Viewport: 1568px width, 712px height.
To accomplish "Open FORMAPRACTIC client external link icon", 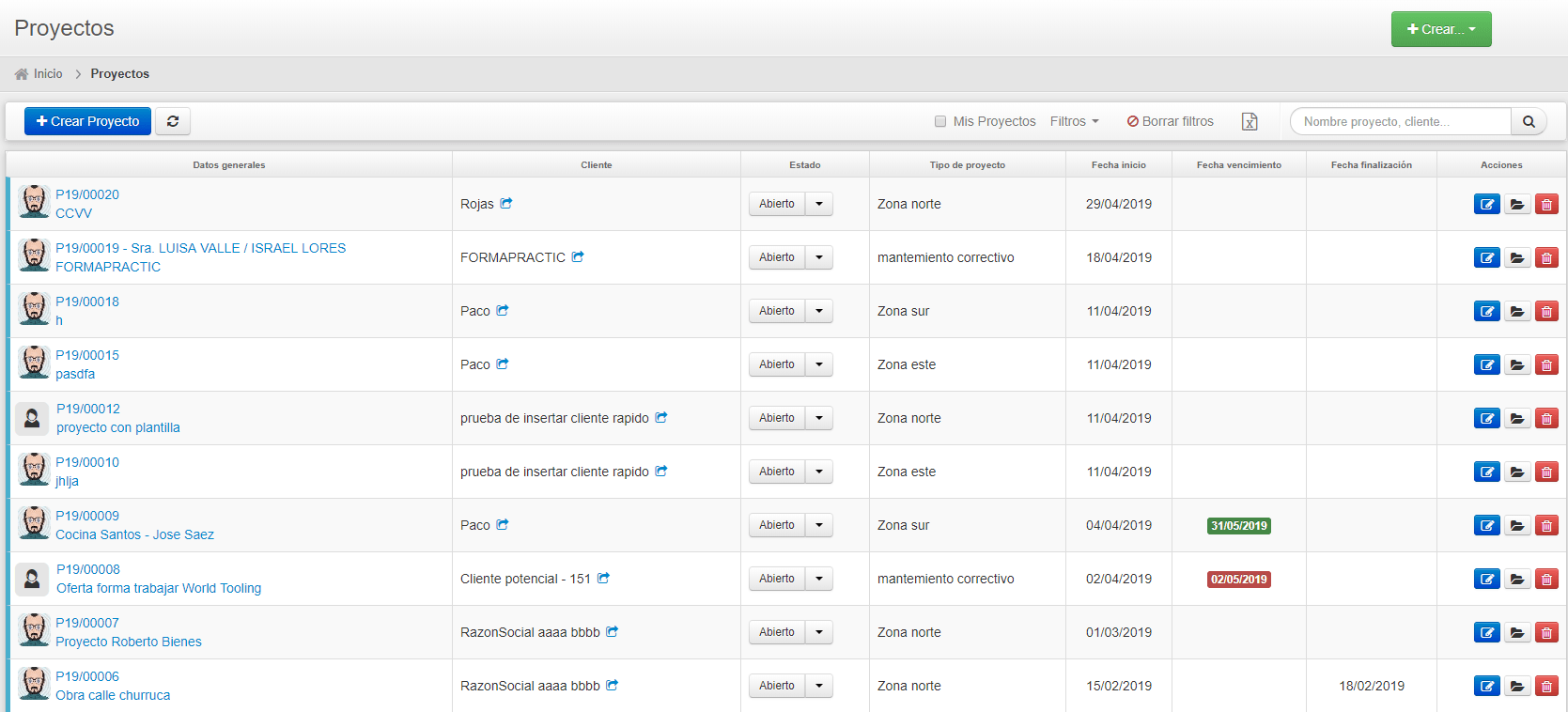I will [578, 256].
